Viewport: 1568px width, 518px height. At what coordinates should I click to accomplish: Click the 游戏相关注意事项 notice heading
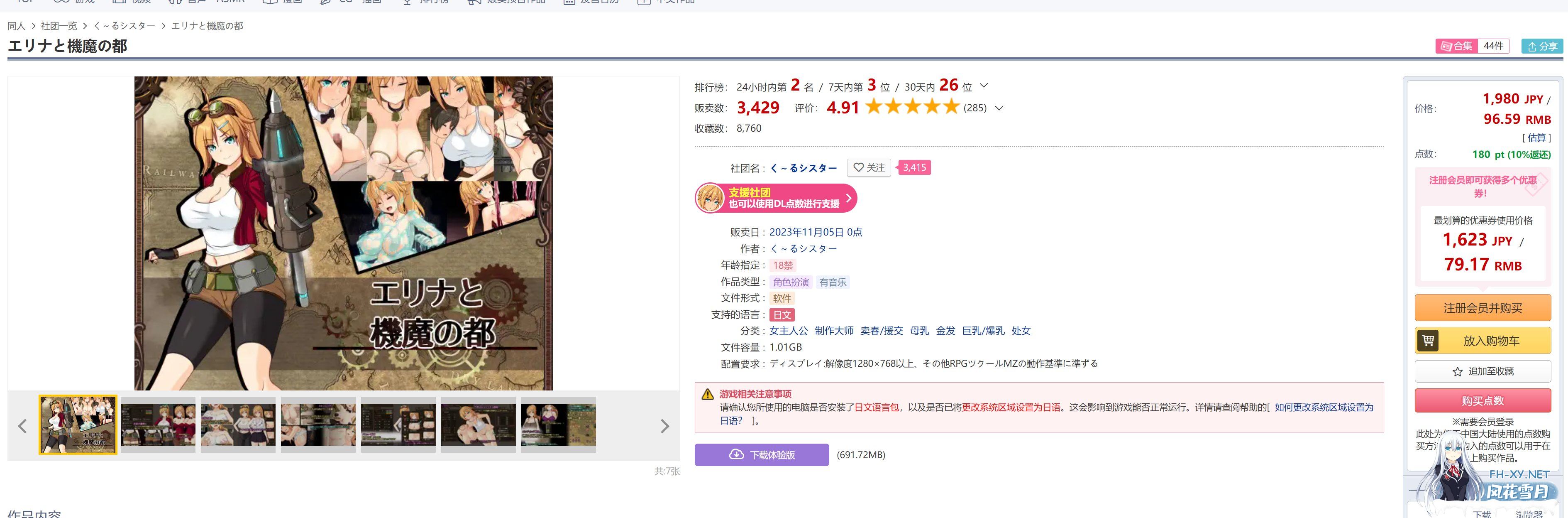point(755,394)
